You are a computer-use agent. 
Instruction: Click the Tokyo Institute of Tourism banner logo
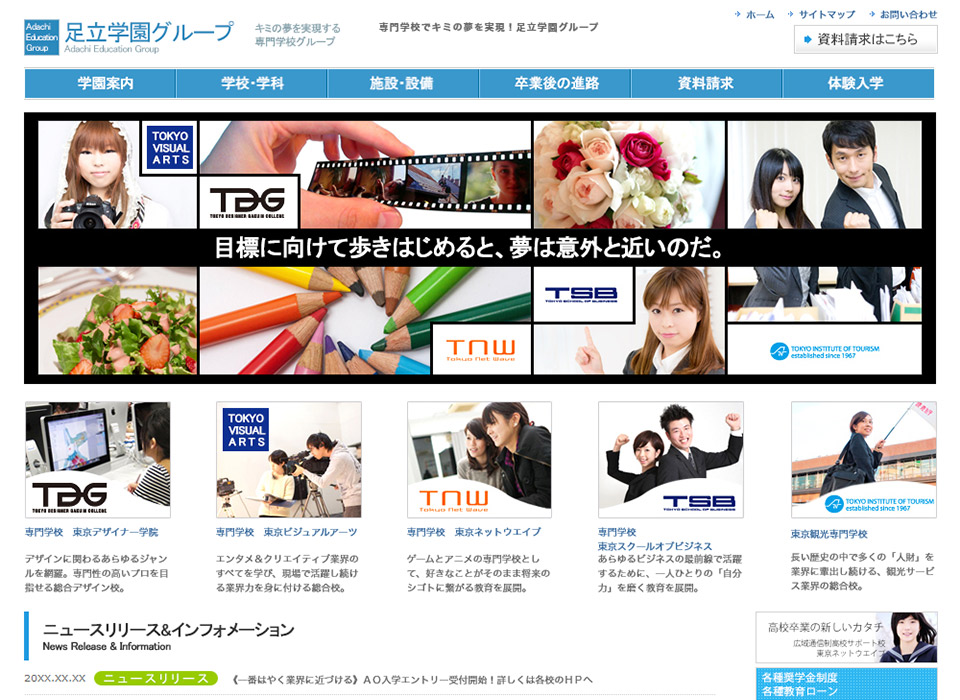point(824,350)
